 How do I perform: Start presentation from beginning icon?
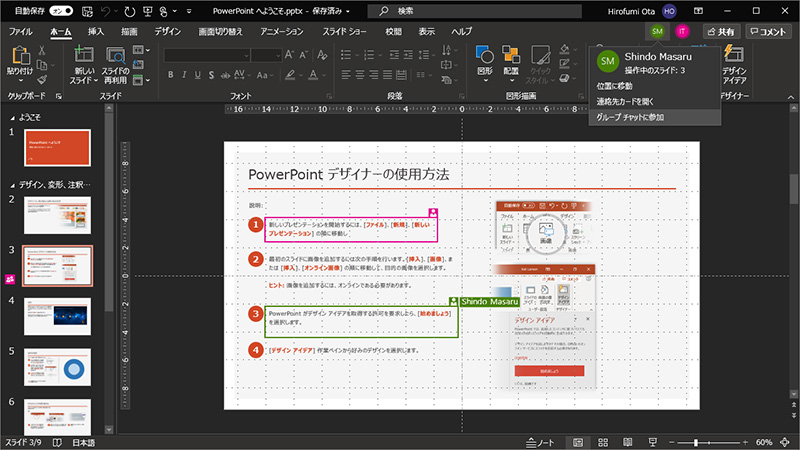point(148,11)
